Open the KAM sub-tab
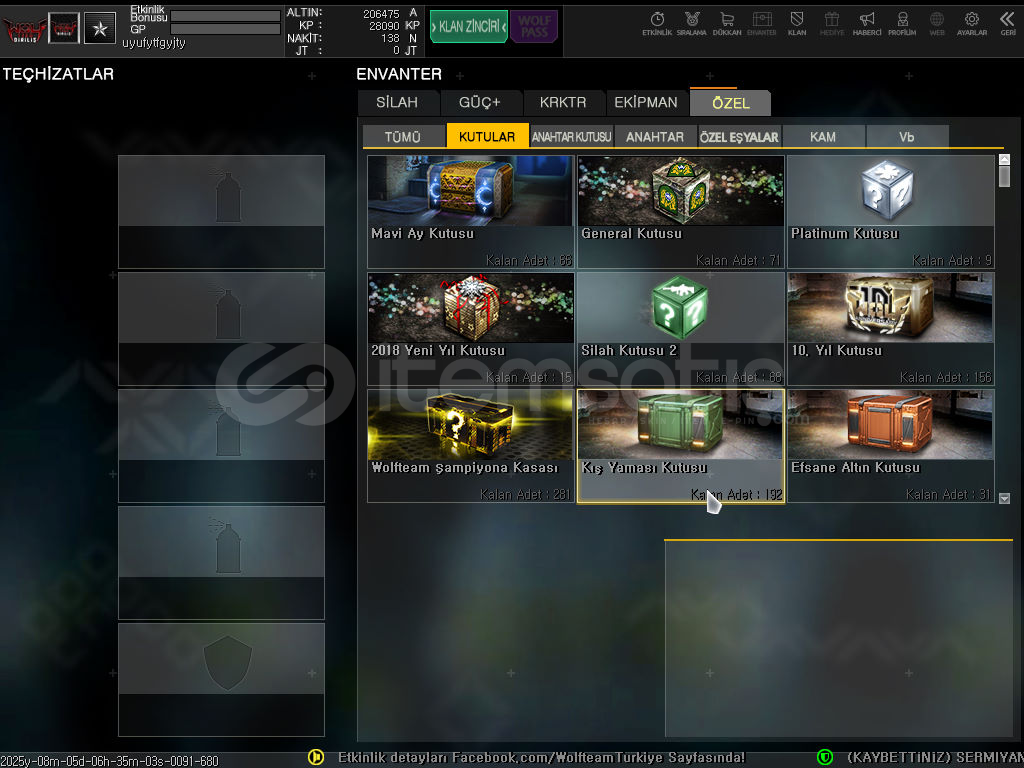 click(x=823, y=136)
